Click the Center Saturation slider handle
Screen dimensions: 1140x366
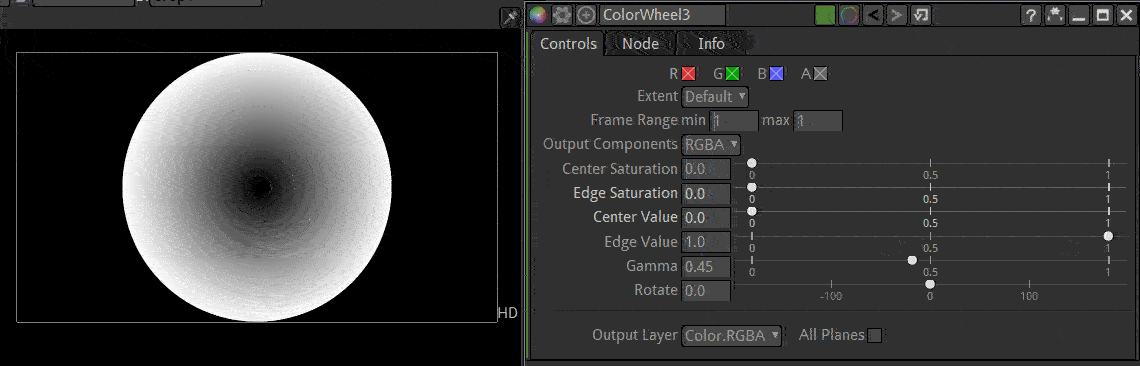pos(752,162)
